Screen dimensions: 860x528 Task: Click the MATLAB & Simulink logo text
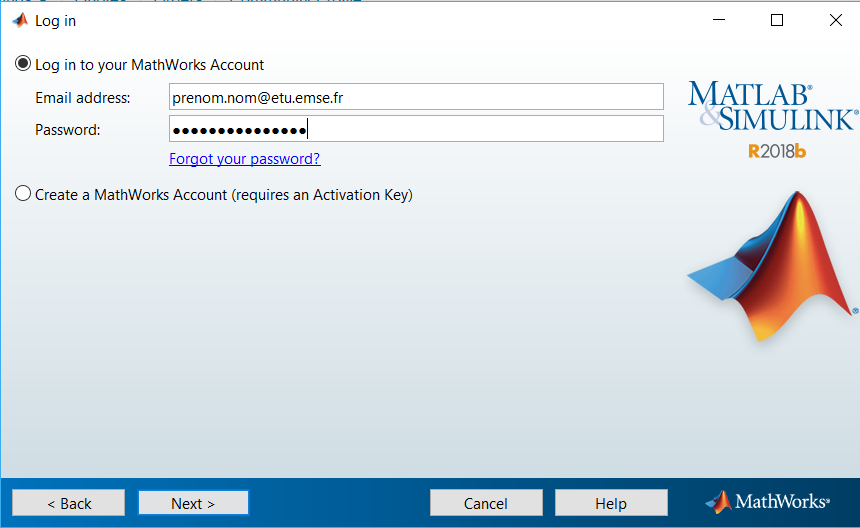click(x=772, y=107)
